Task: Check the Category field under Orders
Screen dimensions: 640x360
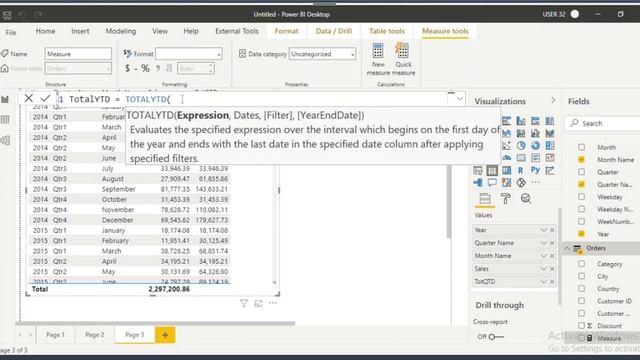Action: [581, 264]
